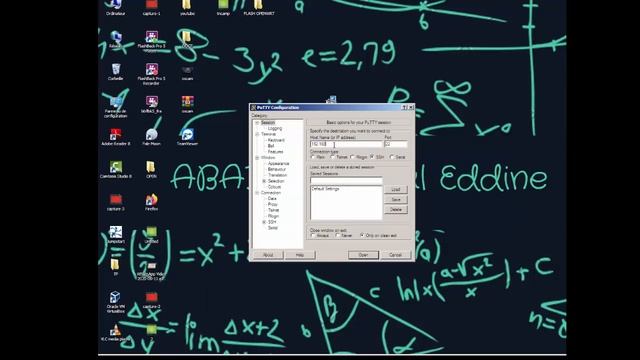Open the capture-2 desktop file
Image resolution: width=640 pixels, height=360 pixels.
pos(151,300)
